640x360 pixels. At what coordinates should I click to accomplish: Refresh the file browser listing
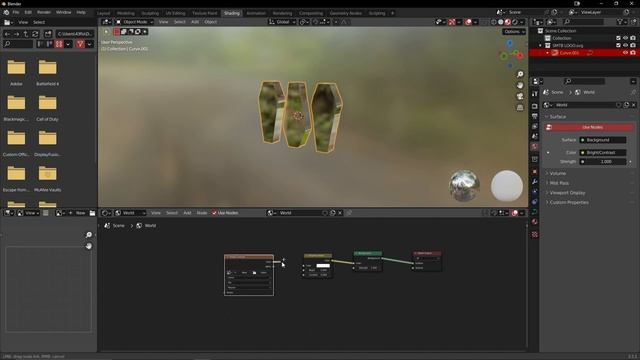[35, 34]
